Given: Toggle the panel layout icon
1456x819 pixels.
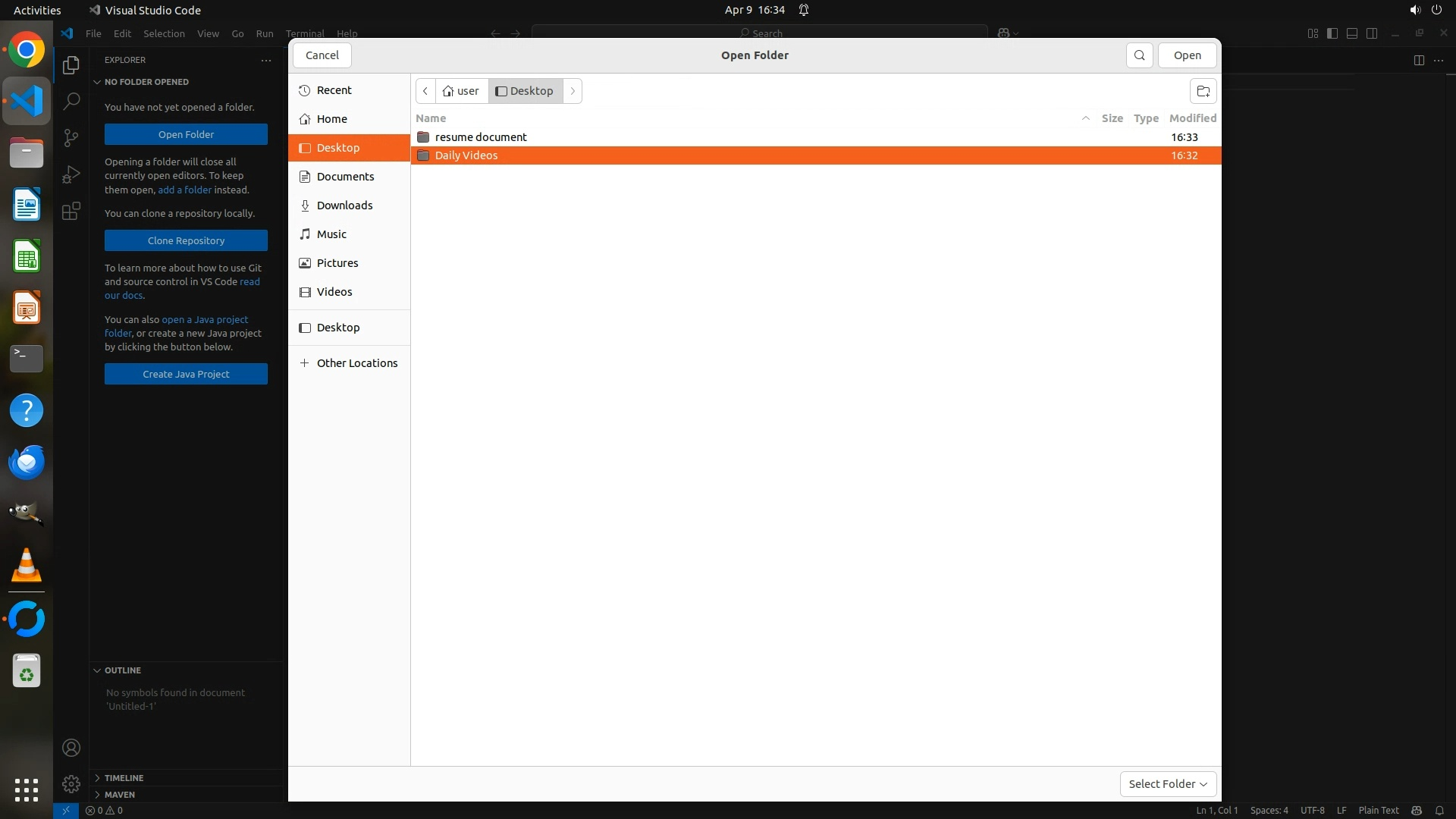Looking at the screenshot, I should click(1352, 33).
